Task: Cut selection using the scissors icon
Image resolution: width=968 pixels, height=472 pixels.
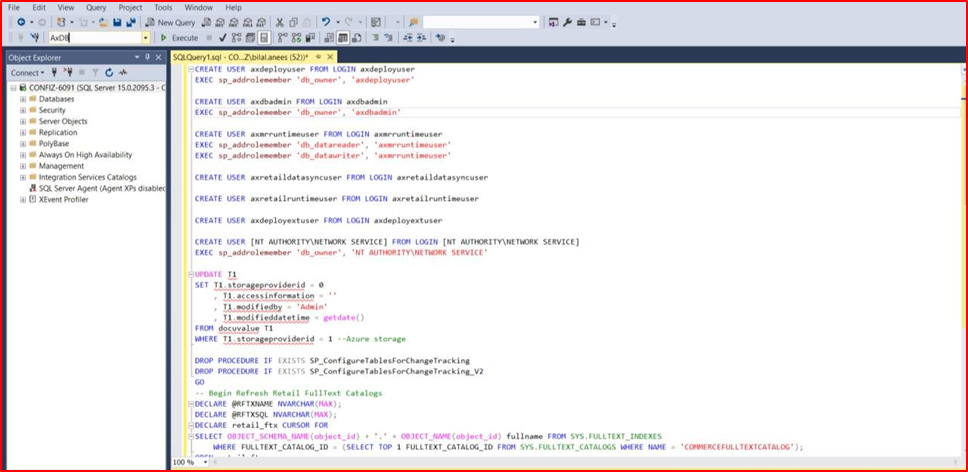Action: (x=280, y=22)
